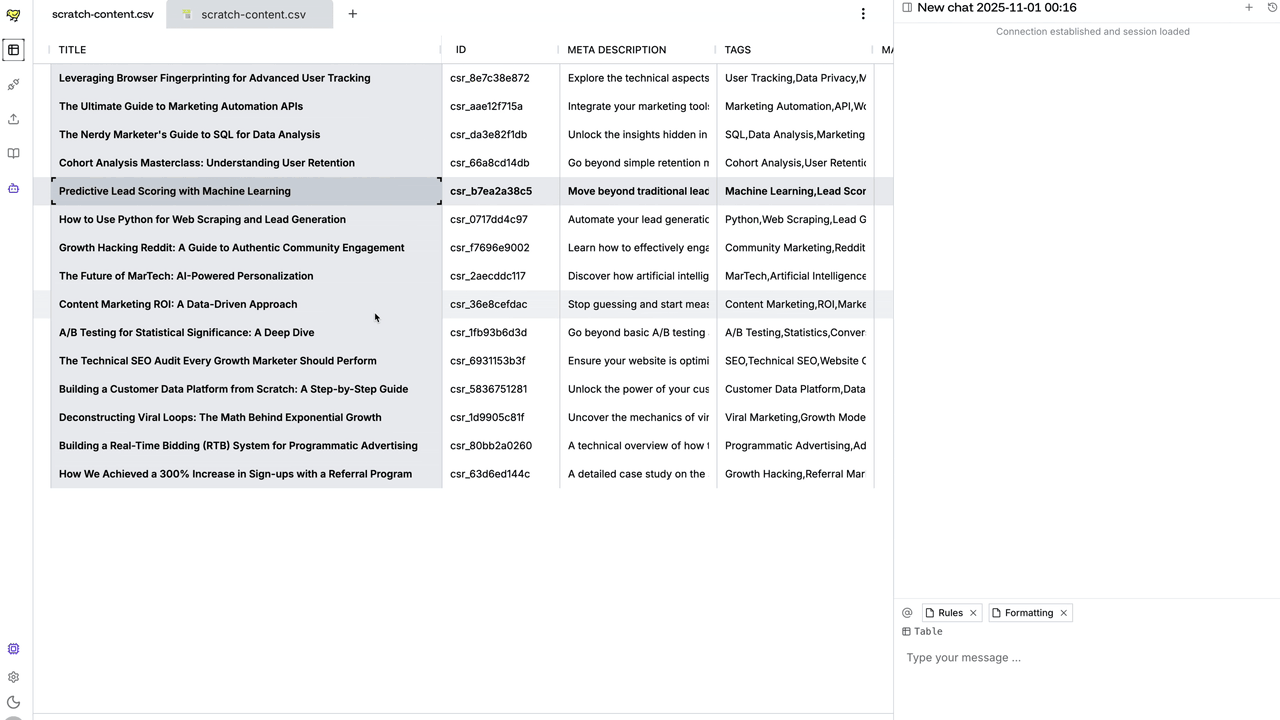The height and width of the screenshot is (720, 1280).
Task: Open the settings gear in the sidebar
Action: (x=13, y=676)
